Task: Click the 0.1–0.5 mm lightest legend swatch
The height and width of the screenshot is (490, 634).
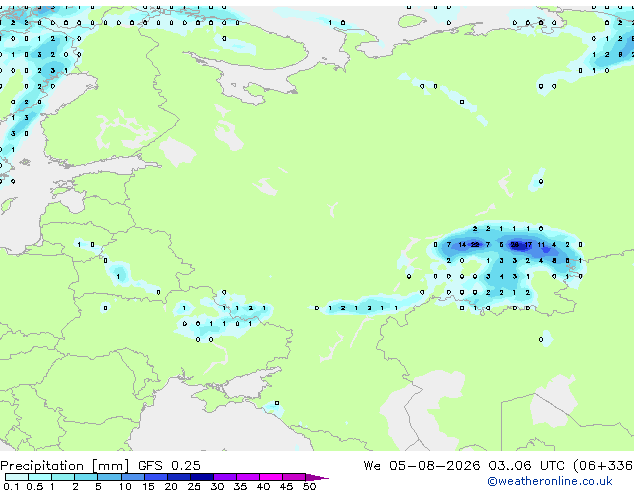Action: 17,477
